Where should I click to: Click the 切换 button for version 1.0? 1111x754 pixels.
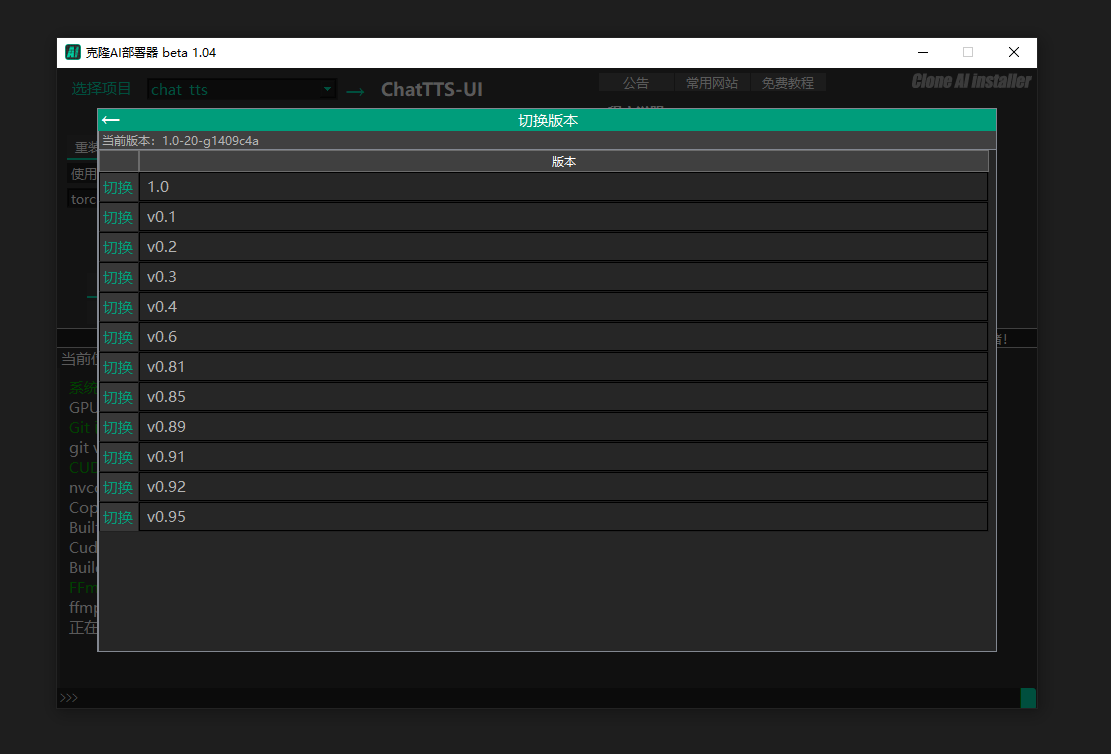(x=118, y=187)
